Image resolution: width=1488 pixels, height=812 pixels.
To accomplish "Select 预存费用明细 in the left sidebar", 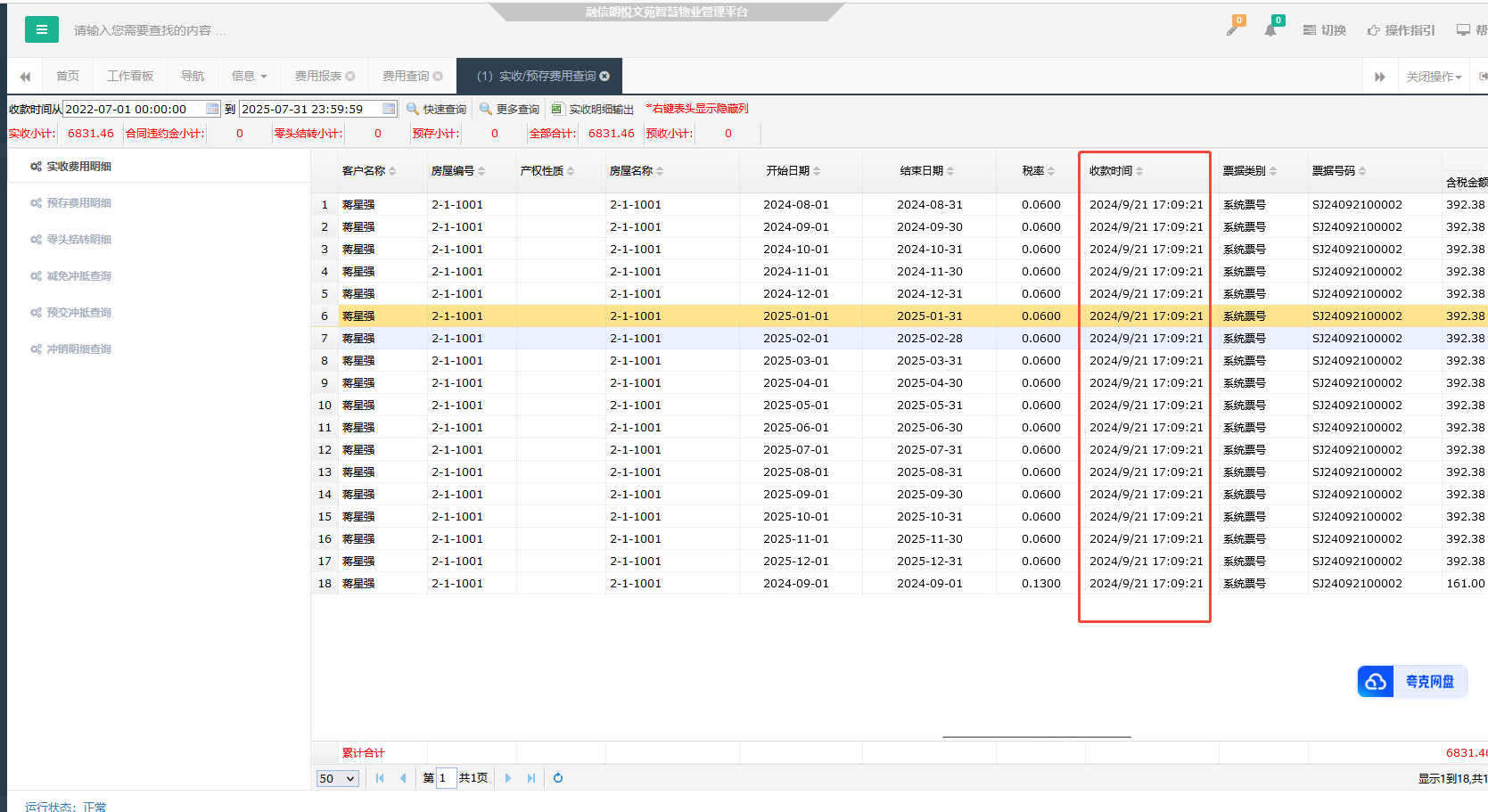I will coord(78,203).
